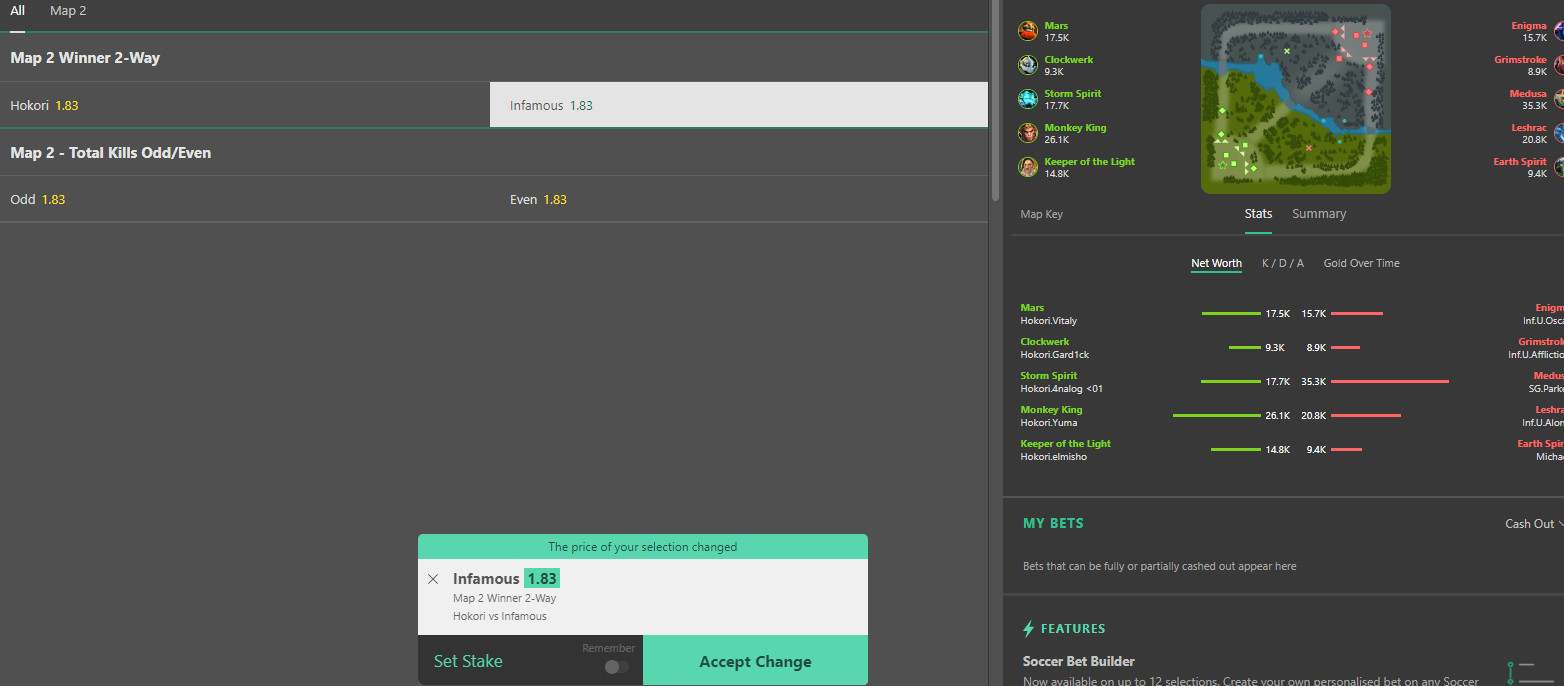
Task: Click the Hokori.Gard1ck player name
Action: [1055, 355]
